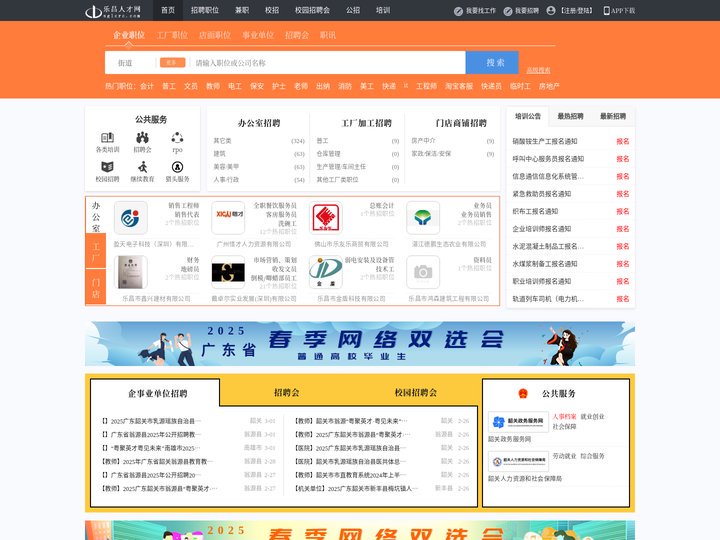The image size is (720, 540).
Task: Select the 工厂职位 search tab
Action: pyautogui.click(x=172, y=35)
